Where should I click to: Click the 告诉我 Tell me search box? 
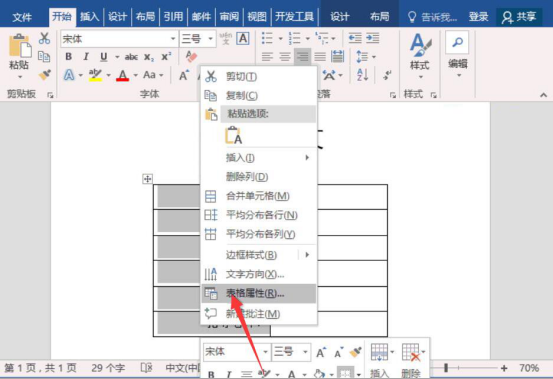point(432,17)
